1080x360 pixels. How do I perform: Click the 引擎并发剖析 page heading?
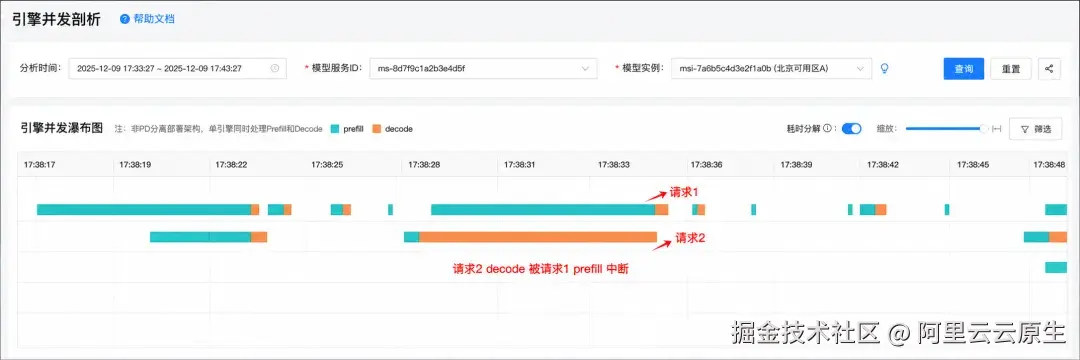tap(56, 19)
